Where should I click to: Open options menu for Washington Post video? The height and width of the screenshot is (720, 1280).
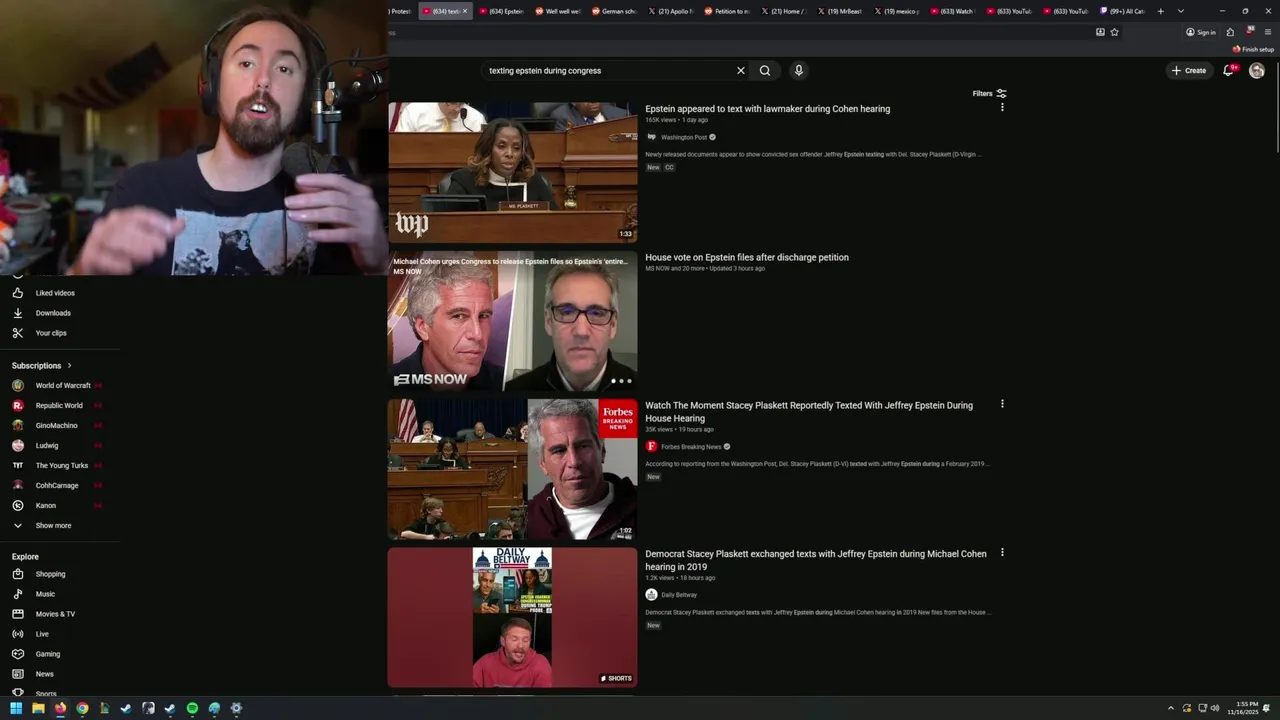point(1002,107)
